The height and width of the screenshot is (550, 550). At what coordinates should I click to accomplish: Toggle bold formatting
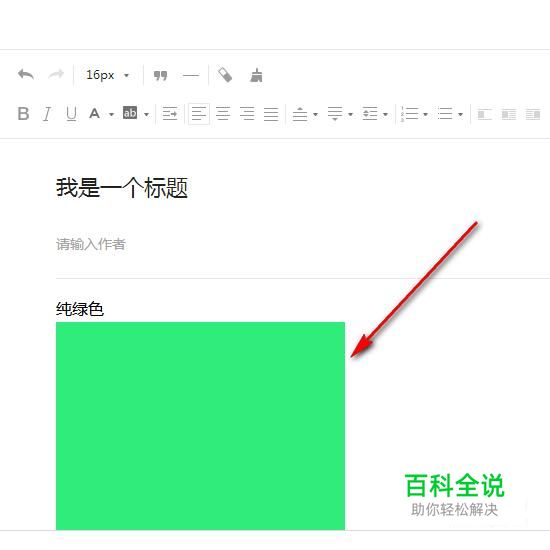(x=23, y=114)
